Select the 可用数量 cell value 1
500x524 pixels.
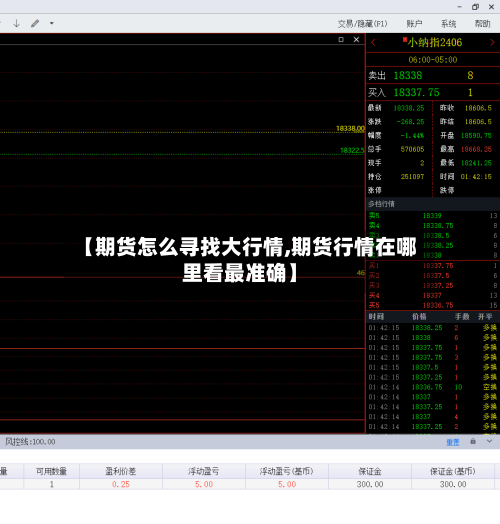pyautogui.click(x=52, y=485)
